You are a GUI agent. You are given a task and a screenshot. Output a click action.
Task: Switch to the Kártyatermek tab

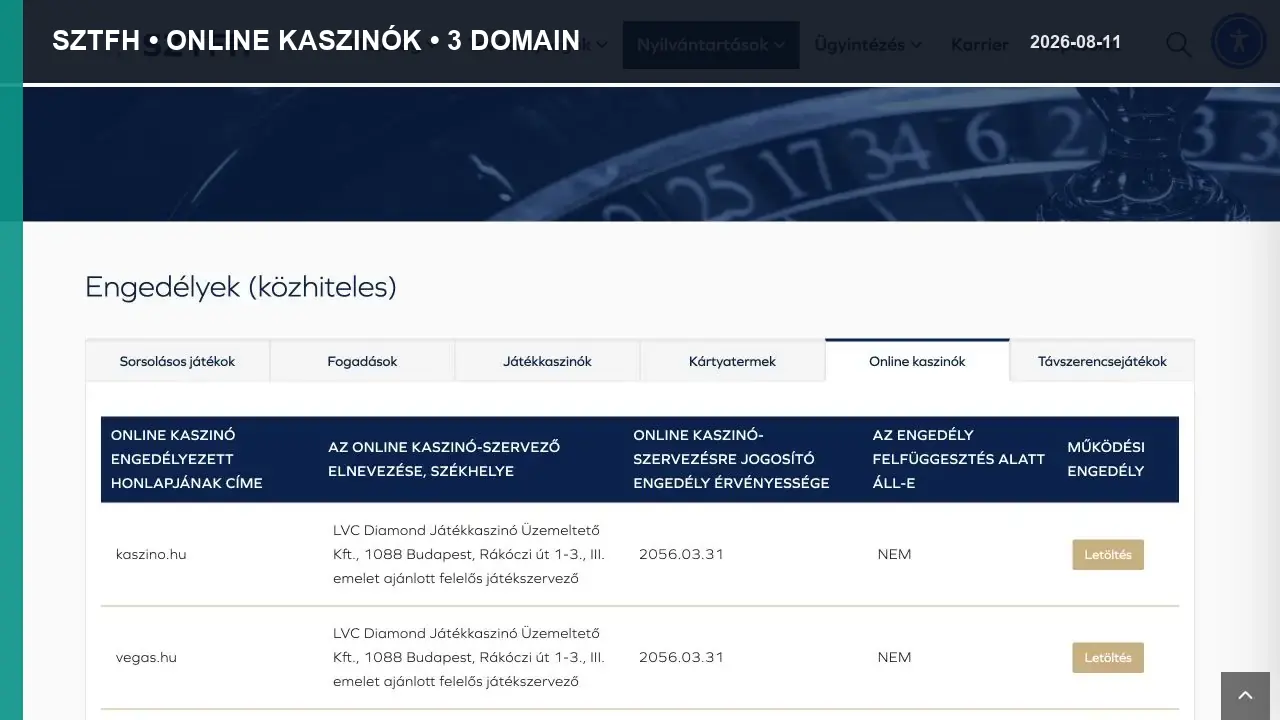[x=732, y=361]
